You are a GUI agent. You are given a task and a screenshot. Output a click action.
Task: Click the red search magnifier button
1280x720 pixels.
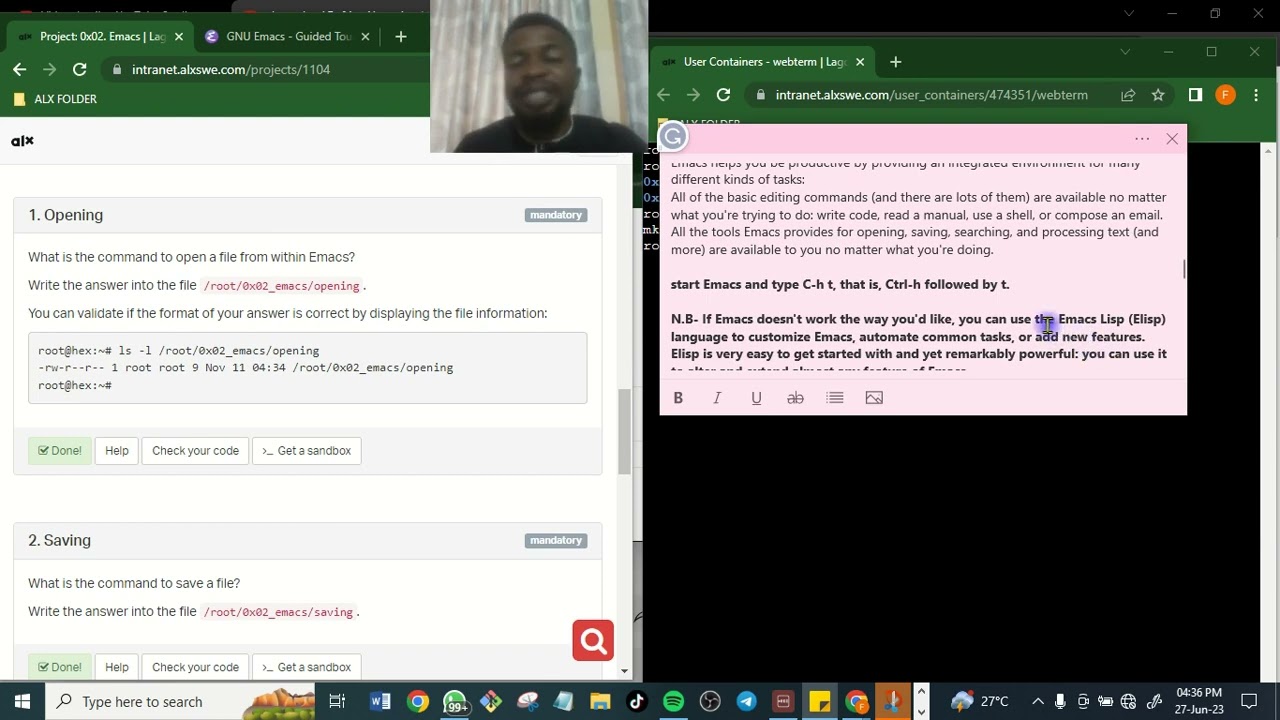[x=593, y=641]
